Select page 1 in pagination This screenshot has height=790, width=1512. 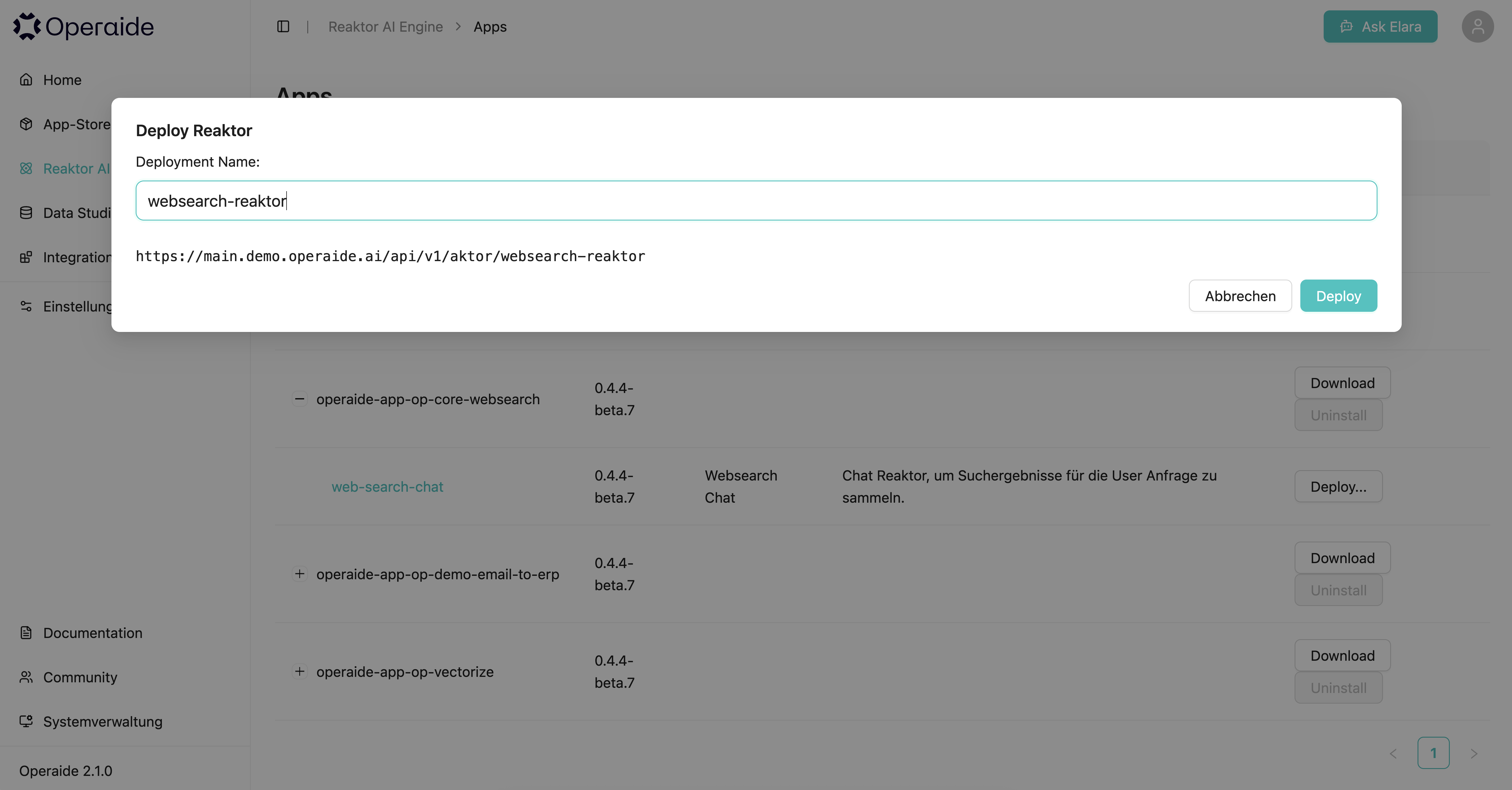[1433, 753]
